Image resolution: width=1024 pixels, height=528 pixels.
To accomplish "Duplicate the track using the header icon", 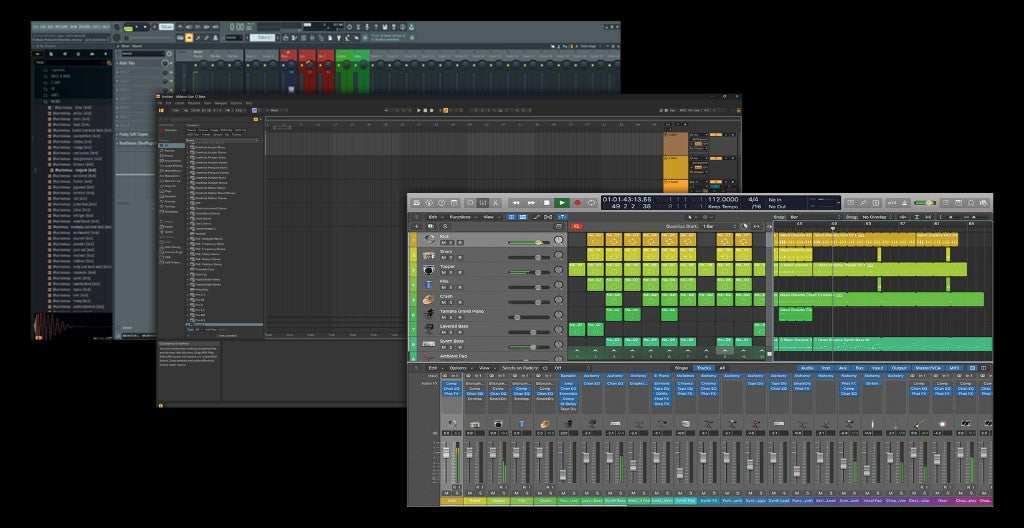I will tap(431, 227).
